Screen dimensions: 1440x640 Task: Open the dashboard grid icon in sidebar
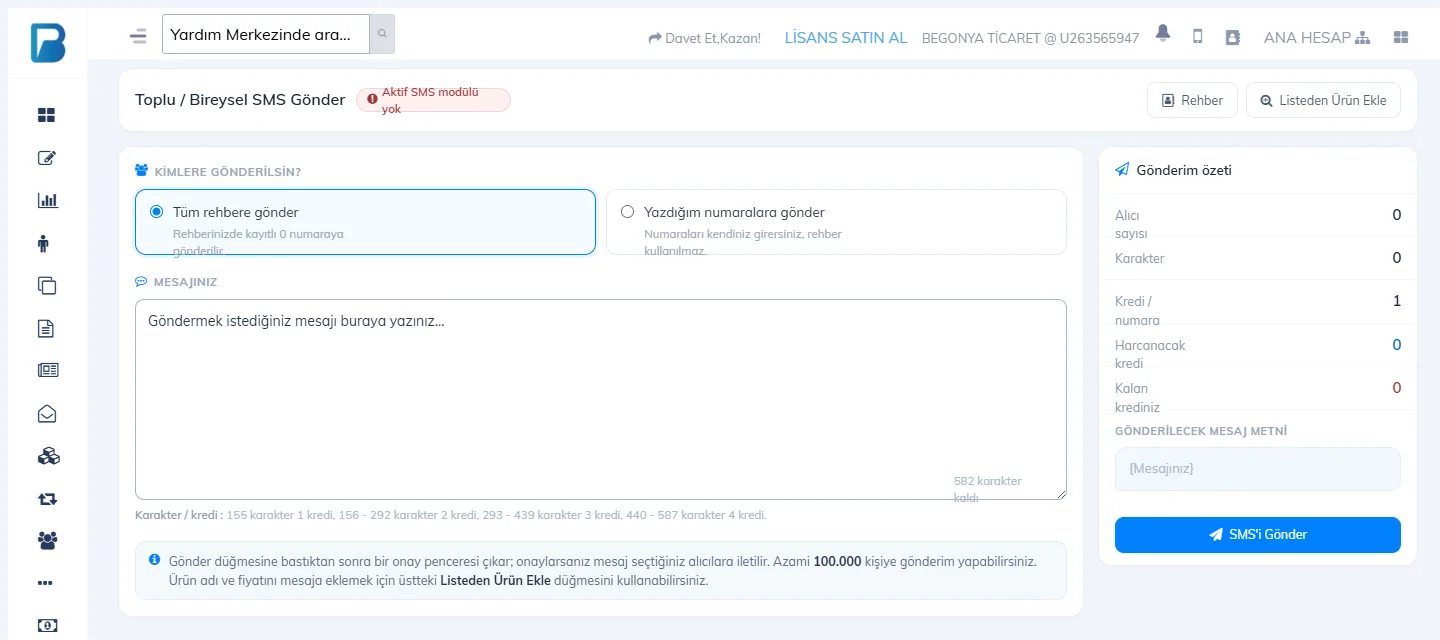pos(47,115)
